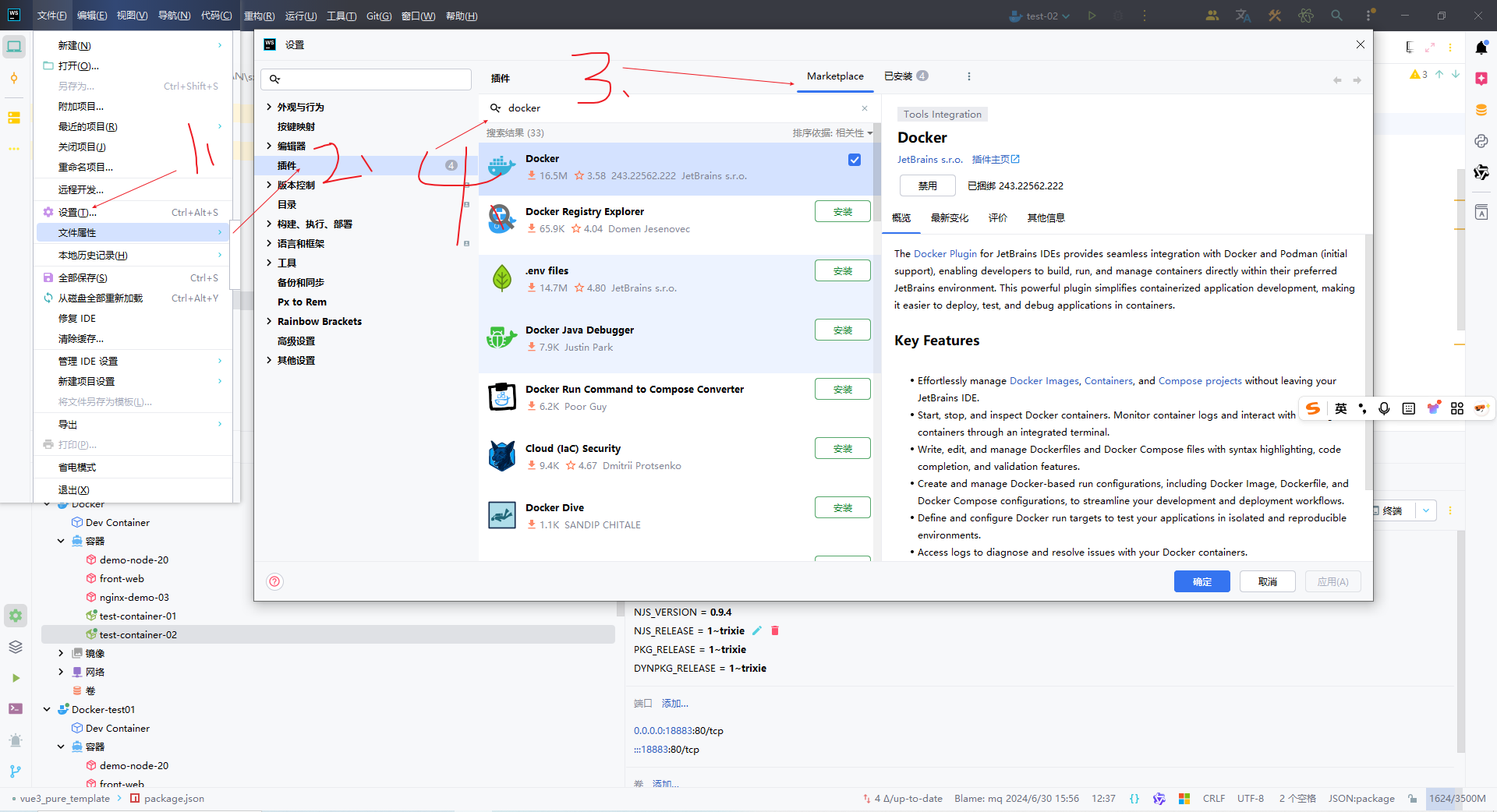Image resolution: width=1497 pixels, height=812 pixels.
Task: Open the Git(G) menu
Action: pos(379,16)
